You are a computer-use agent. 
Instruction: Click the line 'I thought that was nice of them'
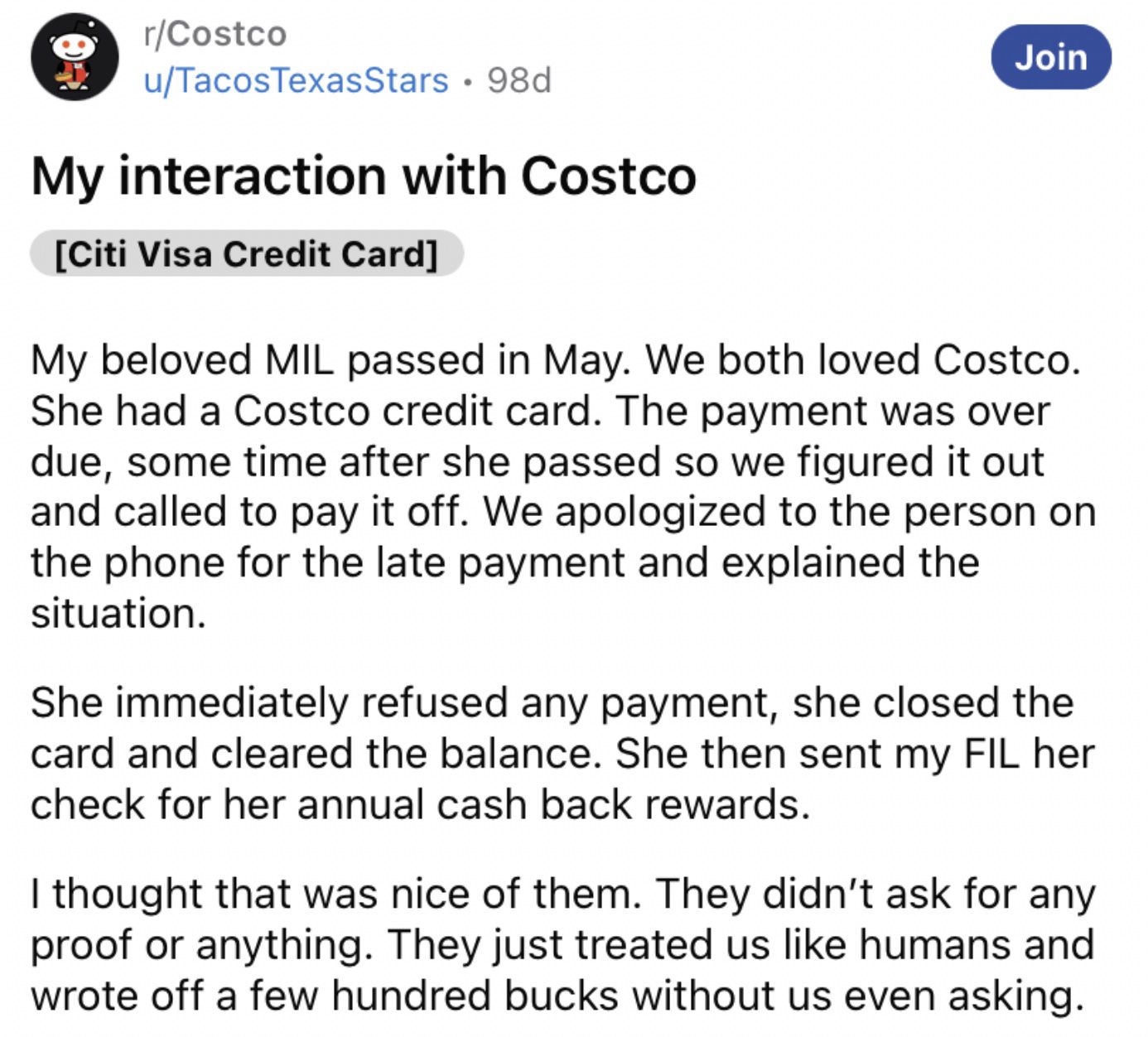pos(563,894)
